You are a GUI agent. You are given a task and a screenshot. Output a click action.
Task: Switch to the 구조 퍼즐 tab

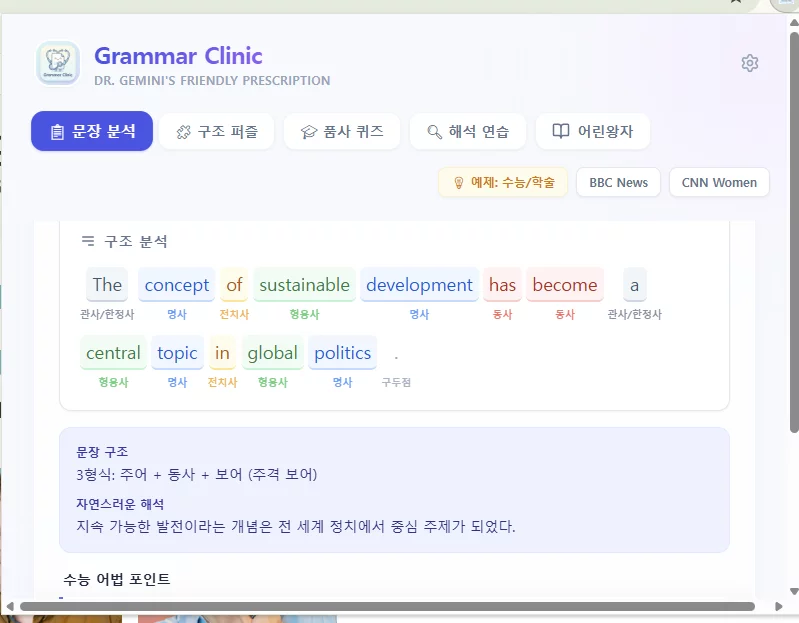[x=217, y=131]
